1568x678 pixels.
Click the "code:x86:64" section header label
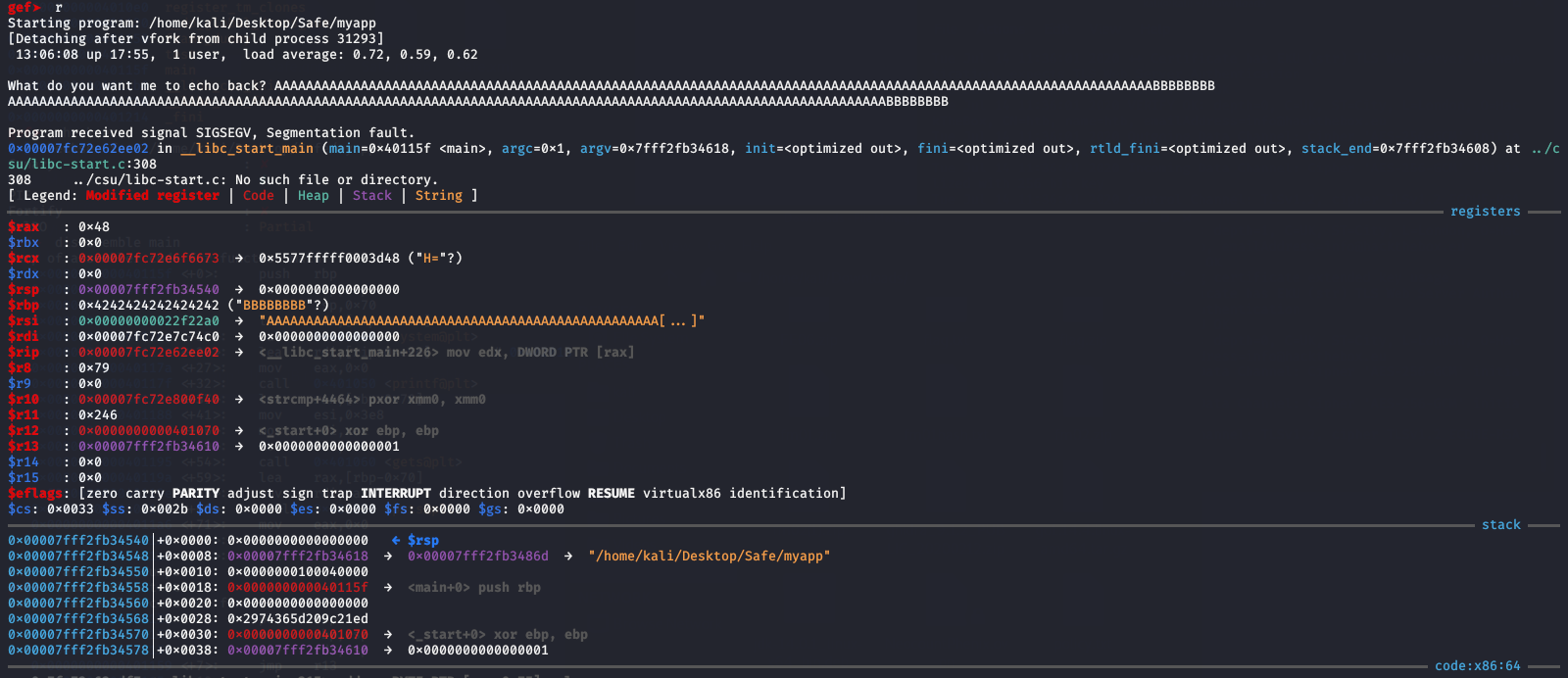1477,665
